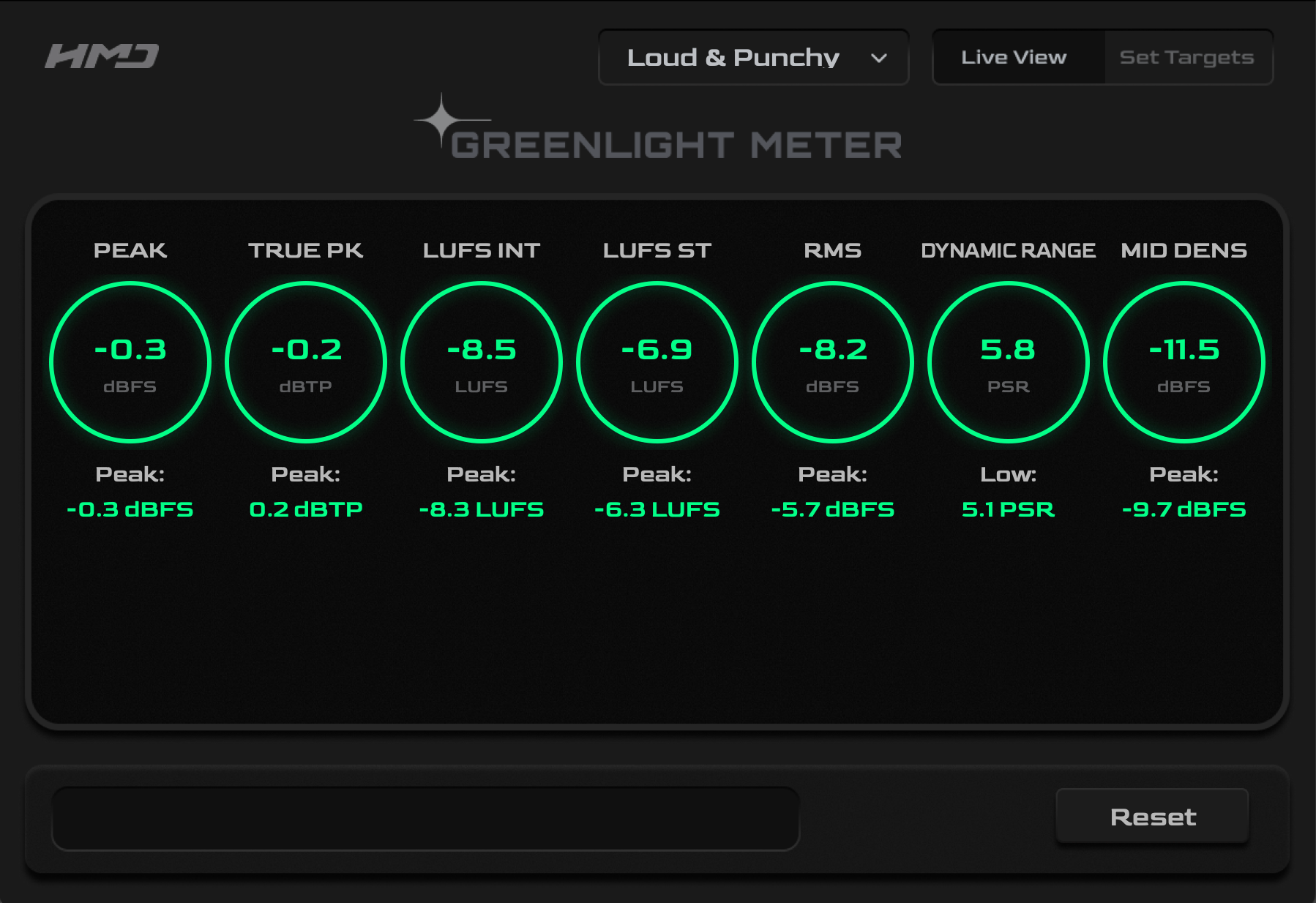The width and height of the screenshot is (1316, 903).
Task: Select the MID DENS circular meter
Action: click(1184, 362)
